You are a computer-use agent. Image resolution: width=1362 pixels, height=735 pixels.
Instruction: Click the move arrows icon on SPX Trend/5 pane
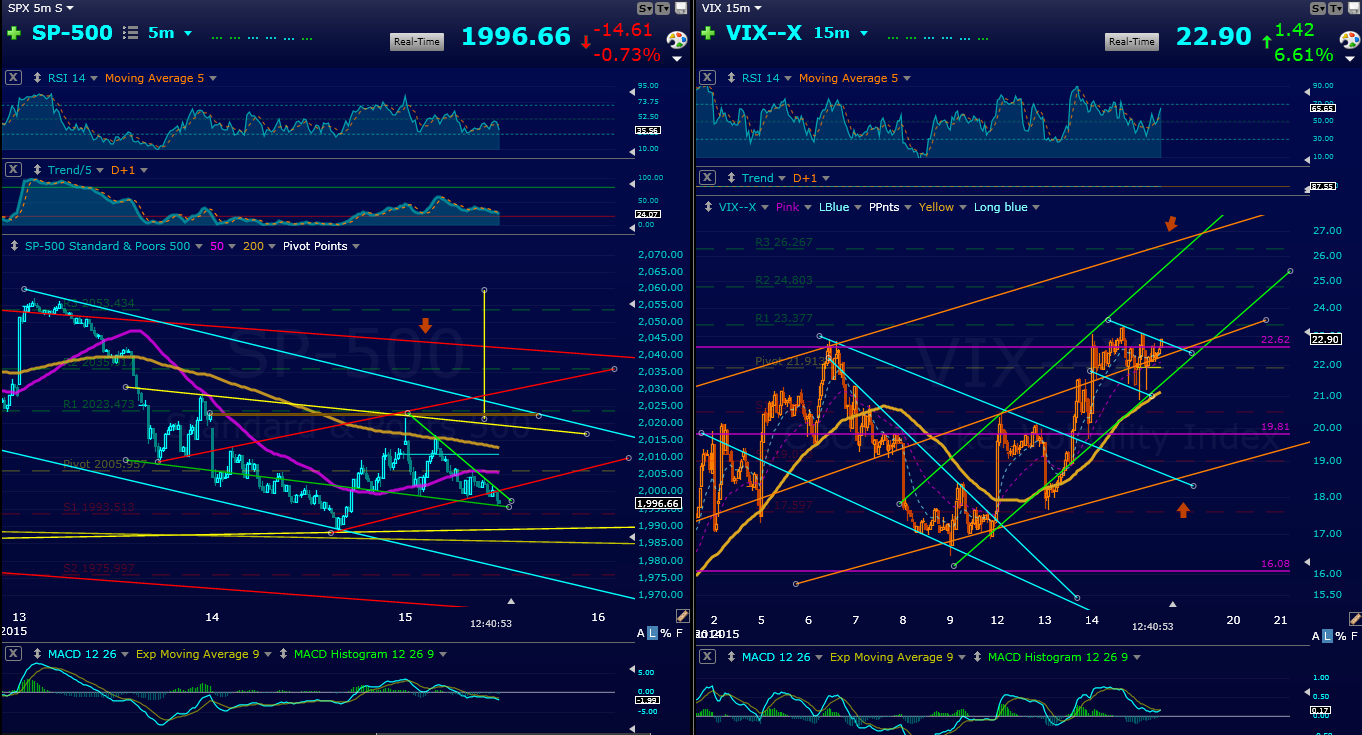[38, 170]
